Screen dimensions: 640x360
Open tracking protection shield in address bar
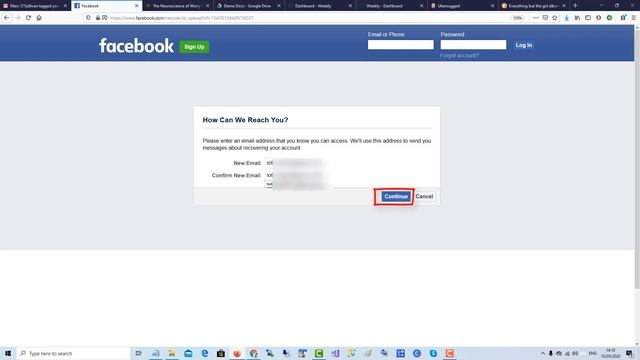pos(89,18)
